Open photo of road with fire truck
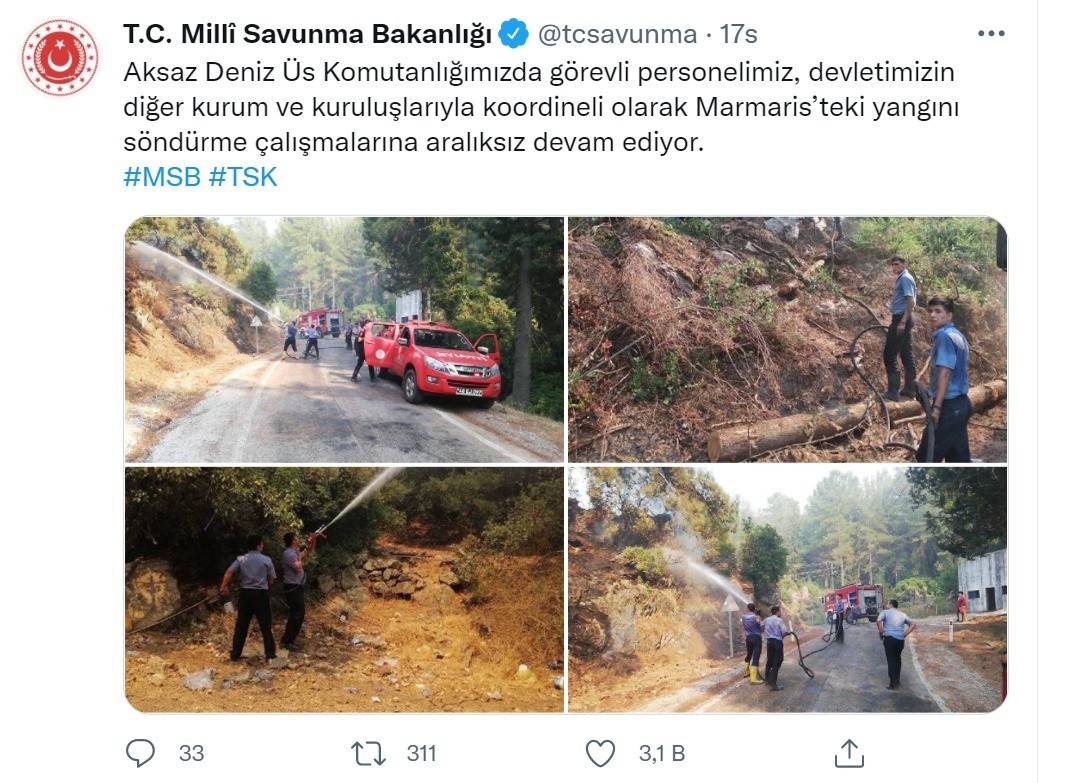This screenshot has height=783, width=1071. tap(788, 590)
